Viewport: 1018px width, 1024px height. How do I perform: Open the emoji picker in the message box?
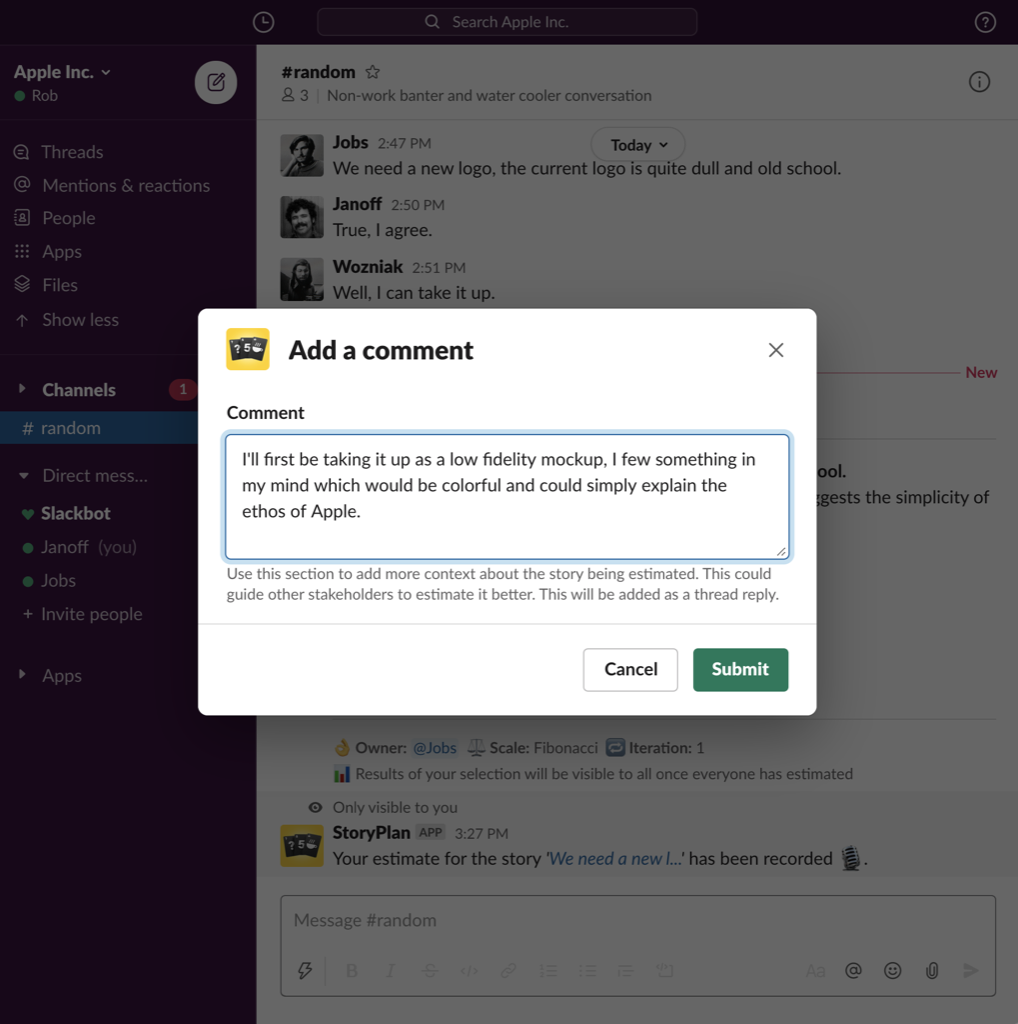[892, 970]
